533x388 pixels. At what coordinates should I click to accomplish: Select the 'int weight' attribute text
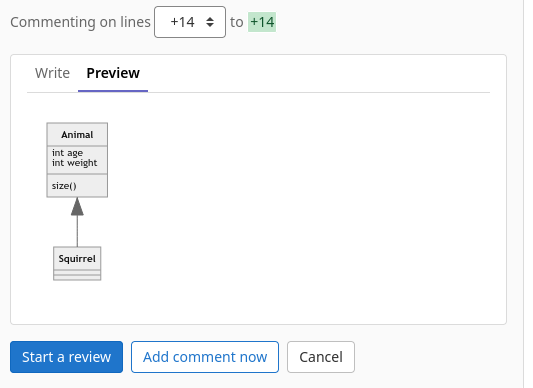[74, 163]
